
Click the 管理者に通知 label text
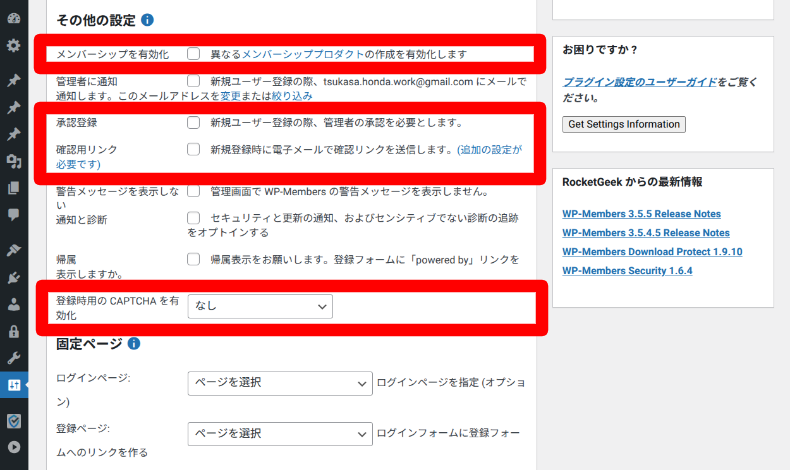click(87, 82)
